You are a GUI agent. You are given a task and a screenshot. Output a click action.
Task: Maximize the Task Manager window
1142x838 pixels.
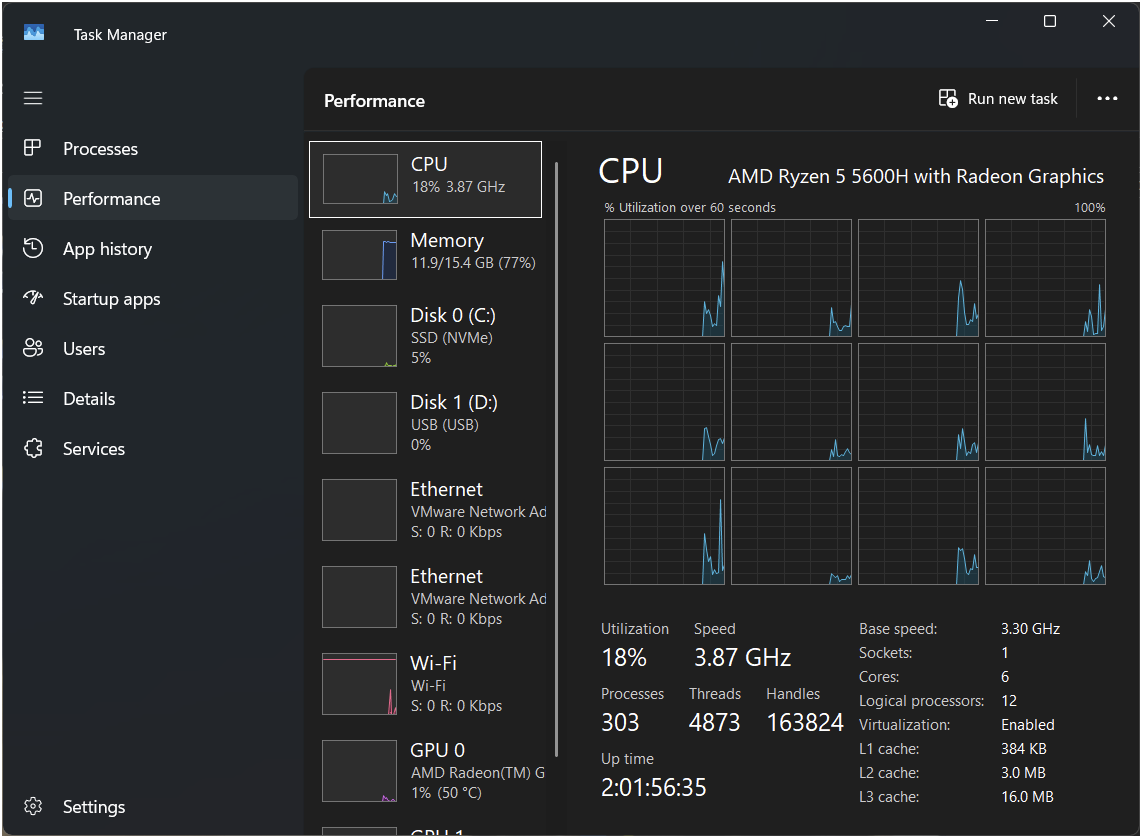point(1050,20)
